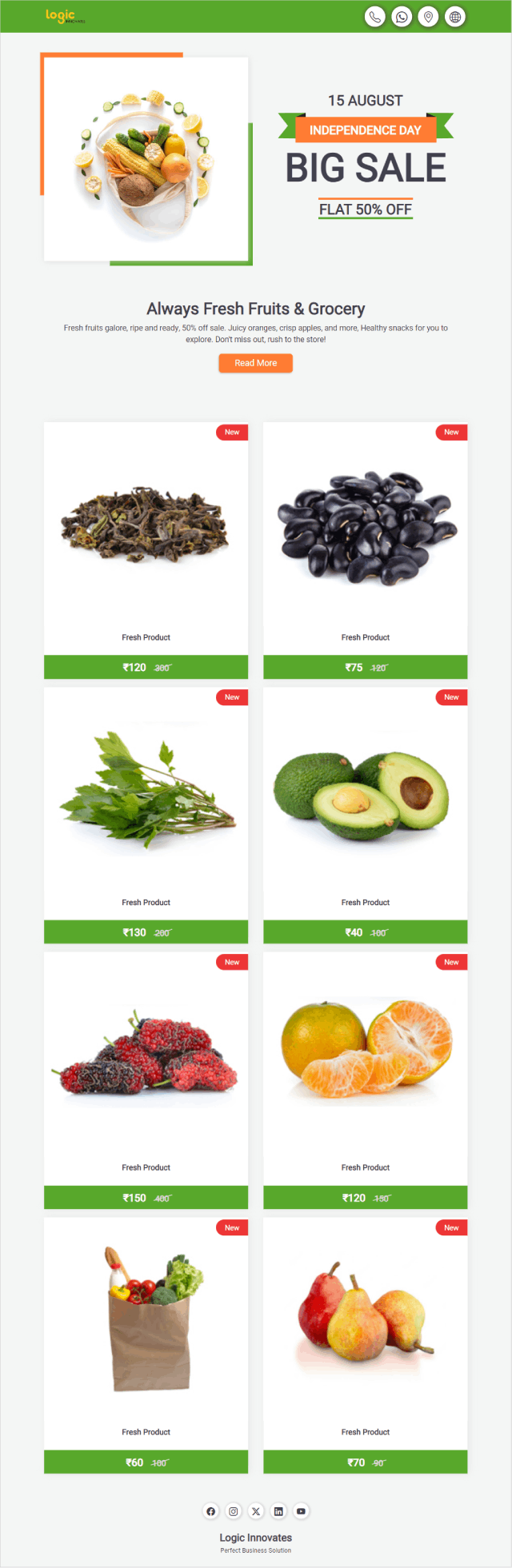Click the X (Twitter) footer icon
512x1568 pixels.
[x=256, y=1511]
